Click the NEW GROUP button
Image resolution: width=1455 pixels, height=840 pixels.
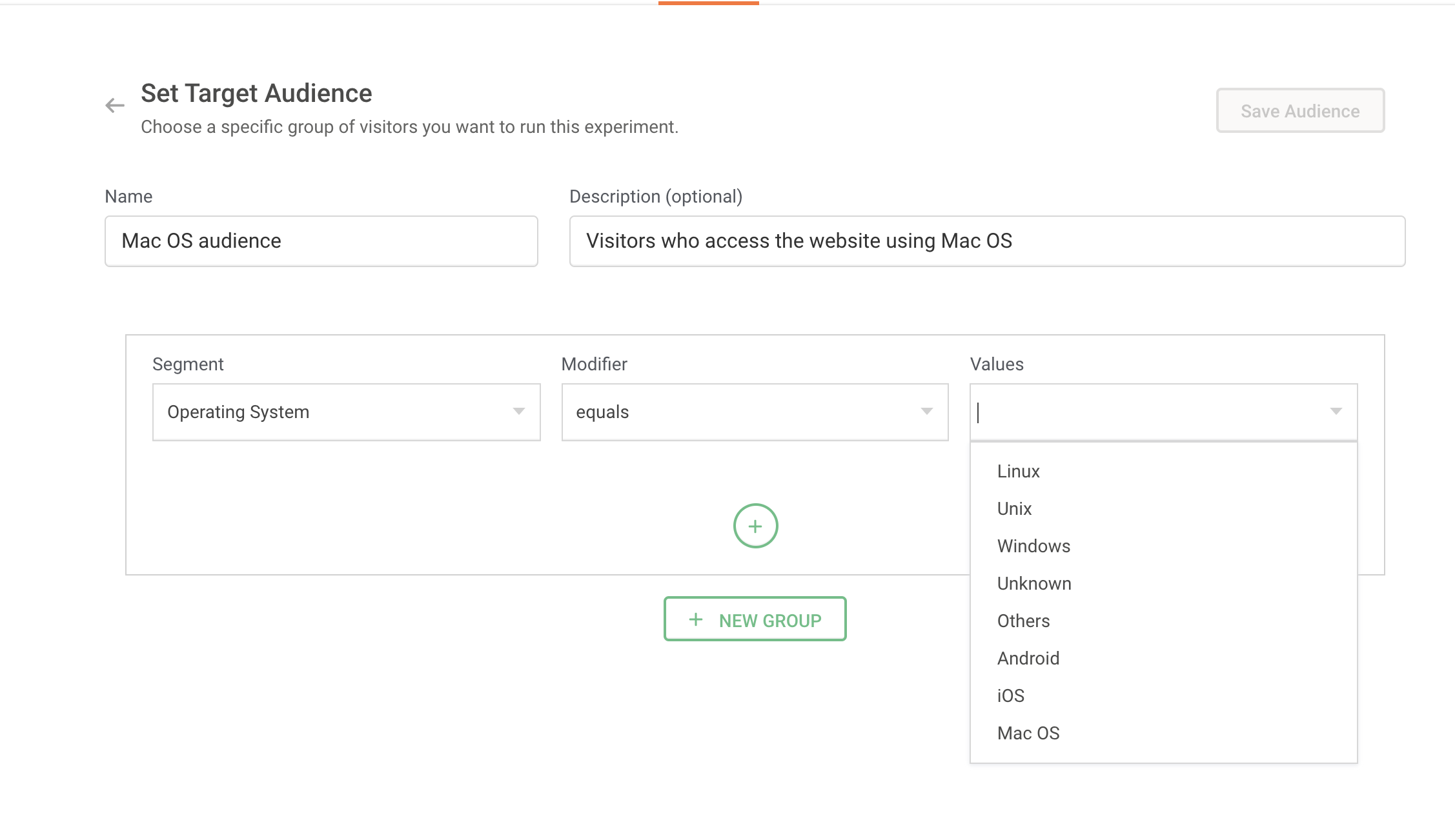point(755,619)
